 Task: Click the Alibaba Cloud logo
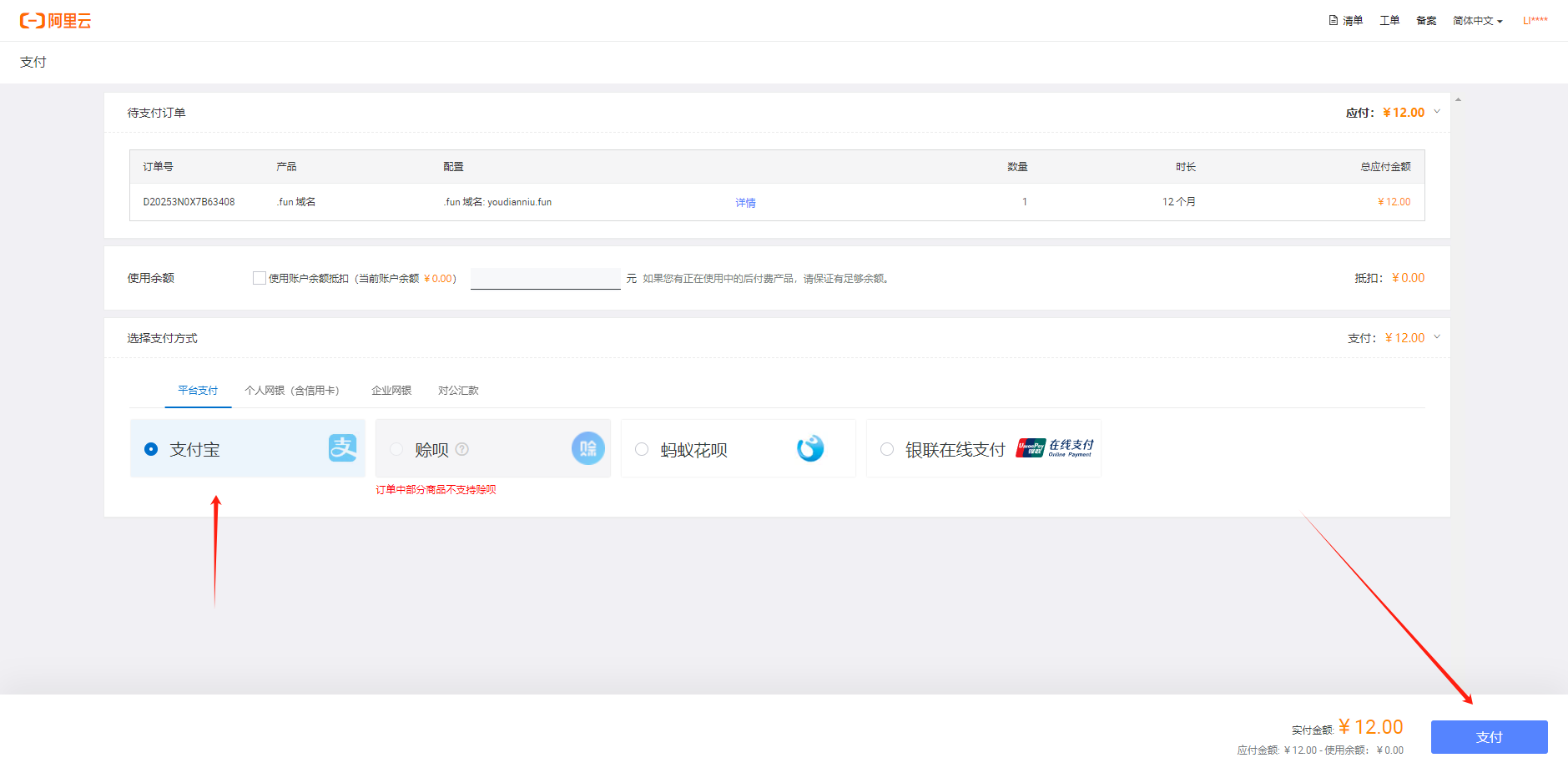point(54,20)
